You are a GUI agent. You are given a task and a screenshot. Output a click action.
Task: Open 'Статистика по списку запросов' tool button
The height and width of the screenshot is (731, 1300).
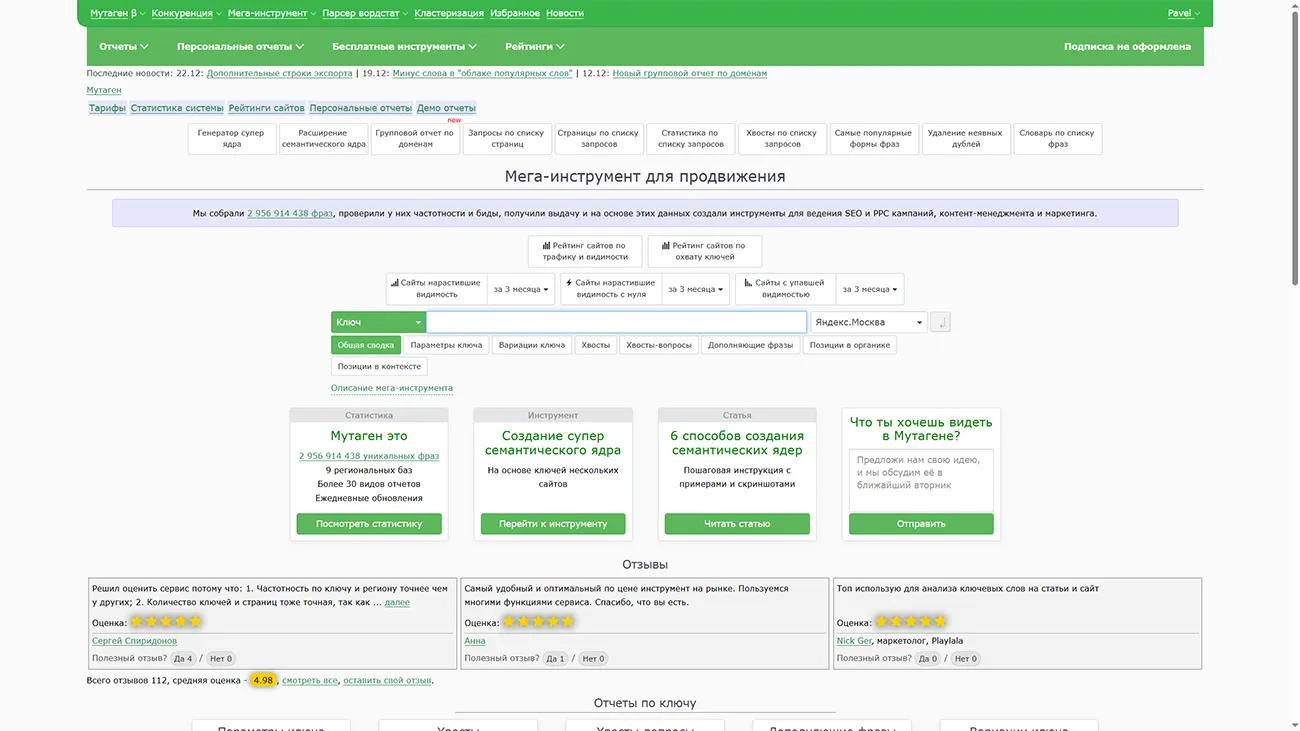point(691,139)
